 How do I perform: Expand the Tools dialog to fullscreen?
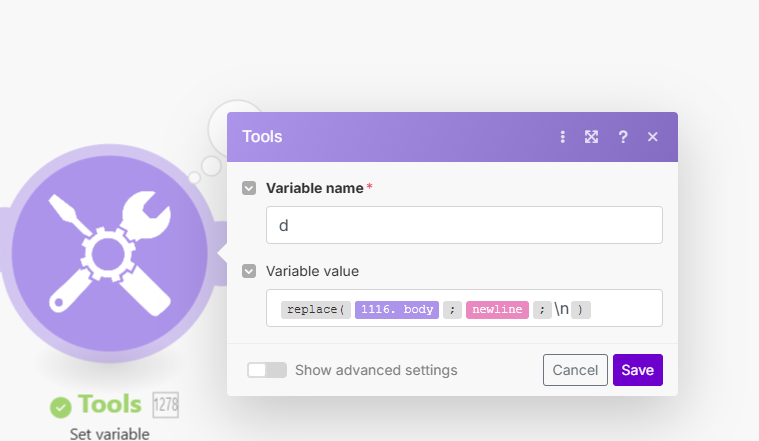592,137
